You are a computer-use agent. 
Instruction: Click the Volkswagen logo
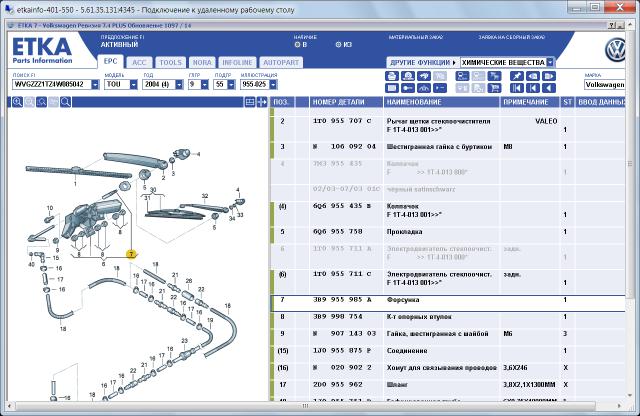coord(615,50)
